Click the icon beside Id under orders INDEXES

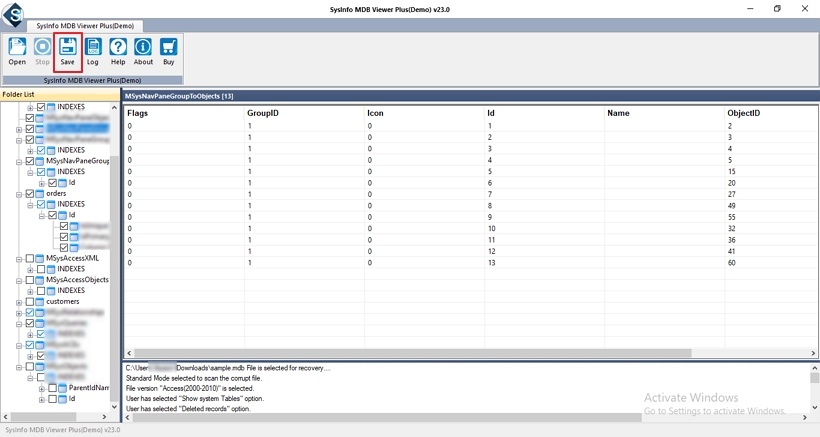pos(63,215)
